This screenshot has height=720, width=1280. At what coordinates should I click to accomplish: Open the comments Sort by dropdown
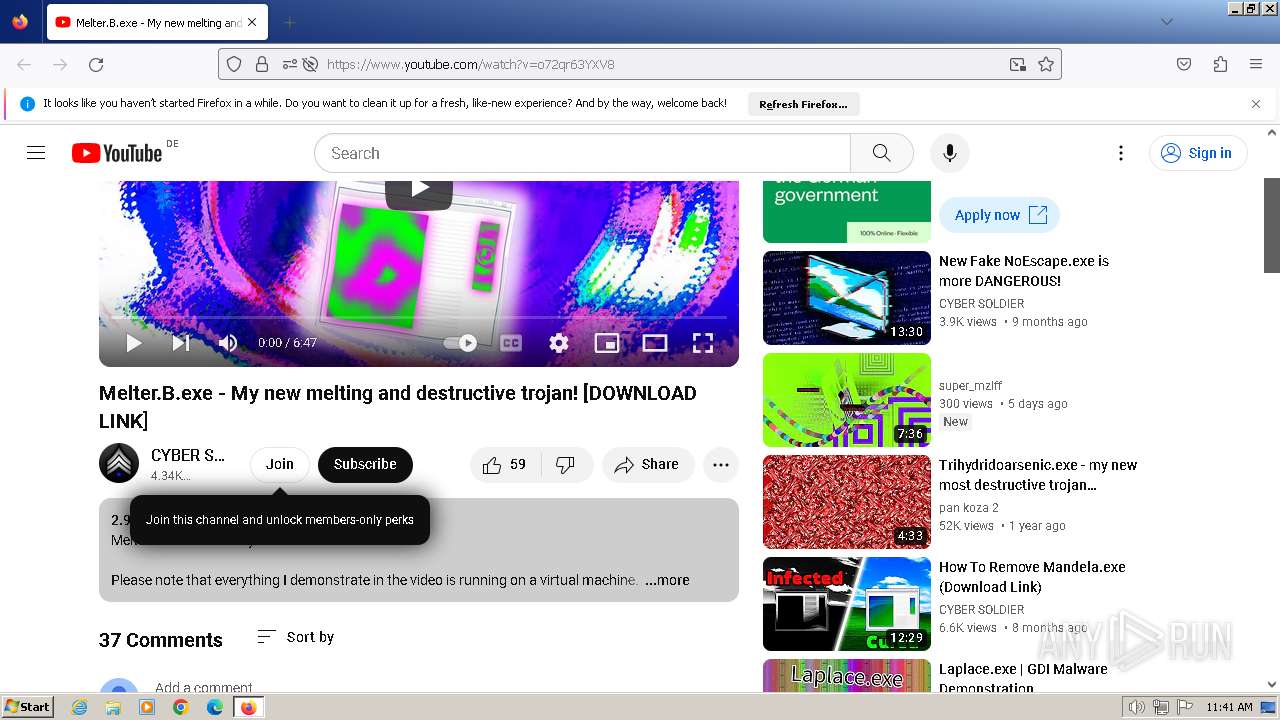point(296,637)
